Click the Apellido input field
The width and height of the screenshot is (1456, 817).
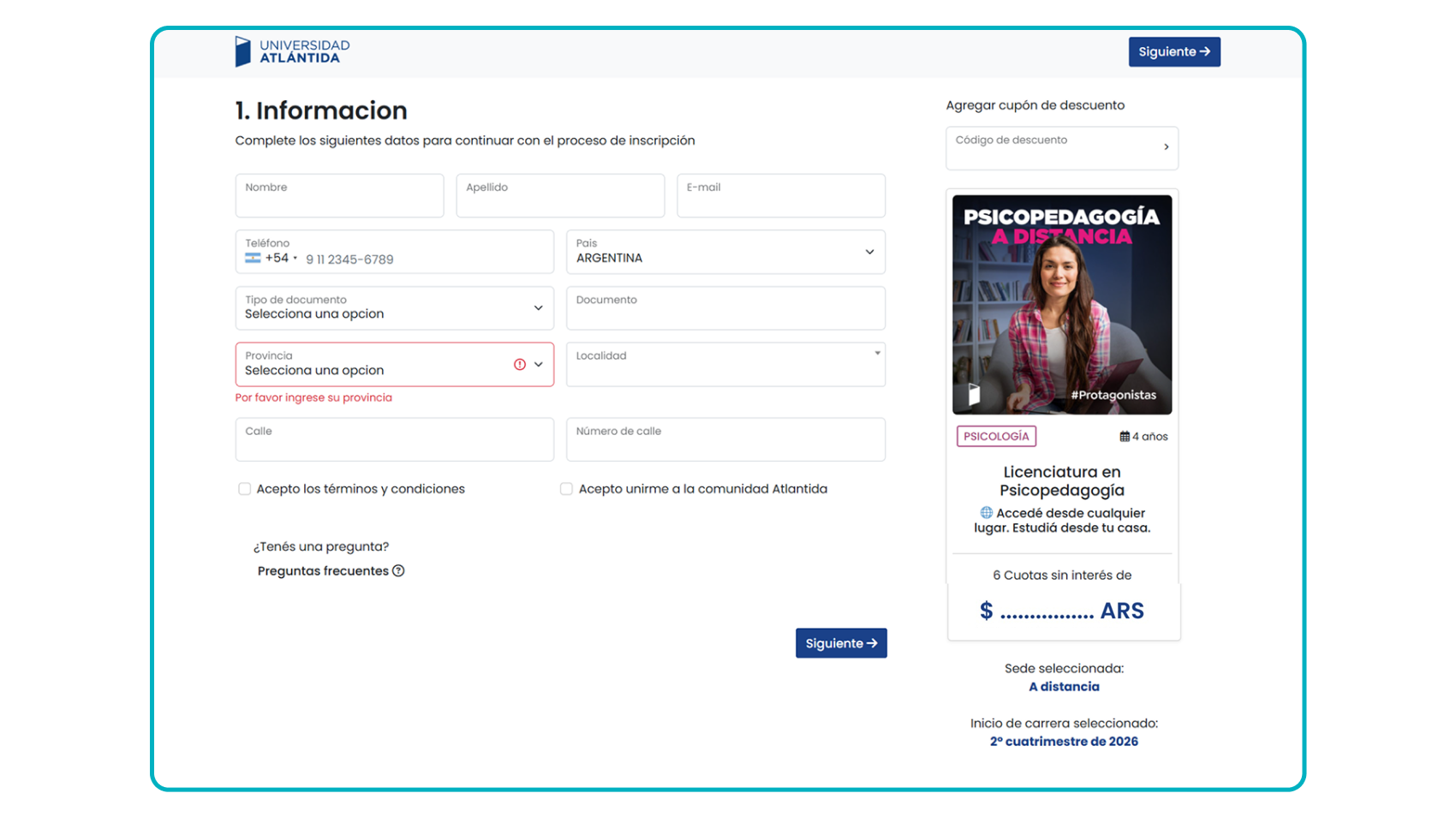click(x=560, y=196)
